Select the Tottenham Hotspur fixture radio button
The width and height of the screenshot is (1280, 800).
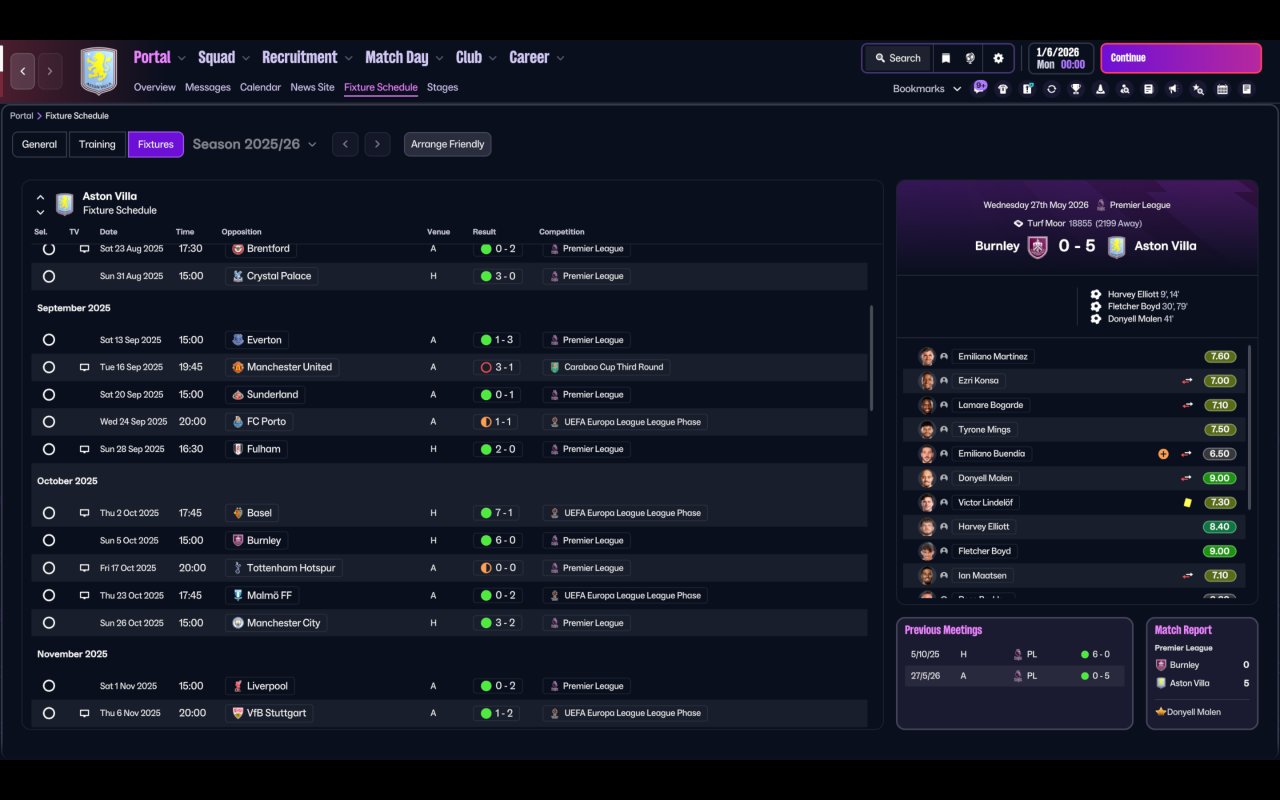(x=49, y=568)
